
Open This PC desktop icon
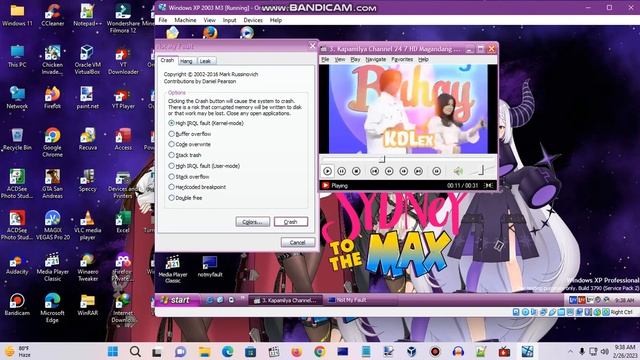click(x=17, y=56)
